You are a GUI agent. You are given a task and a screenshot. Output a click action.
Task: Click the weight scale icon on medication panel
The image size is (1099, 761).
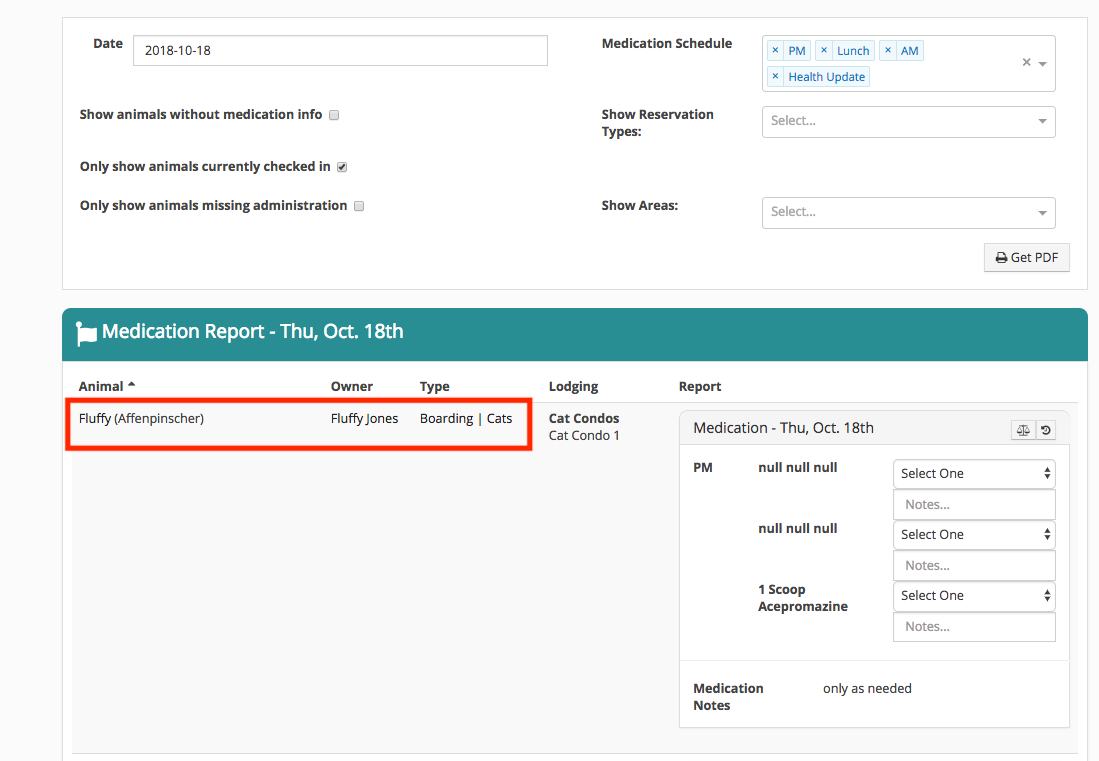coord(1022,430)
